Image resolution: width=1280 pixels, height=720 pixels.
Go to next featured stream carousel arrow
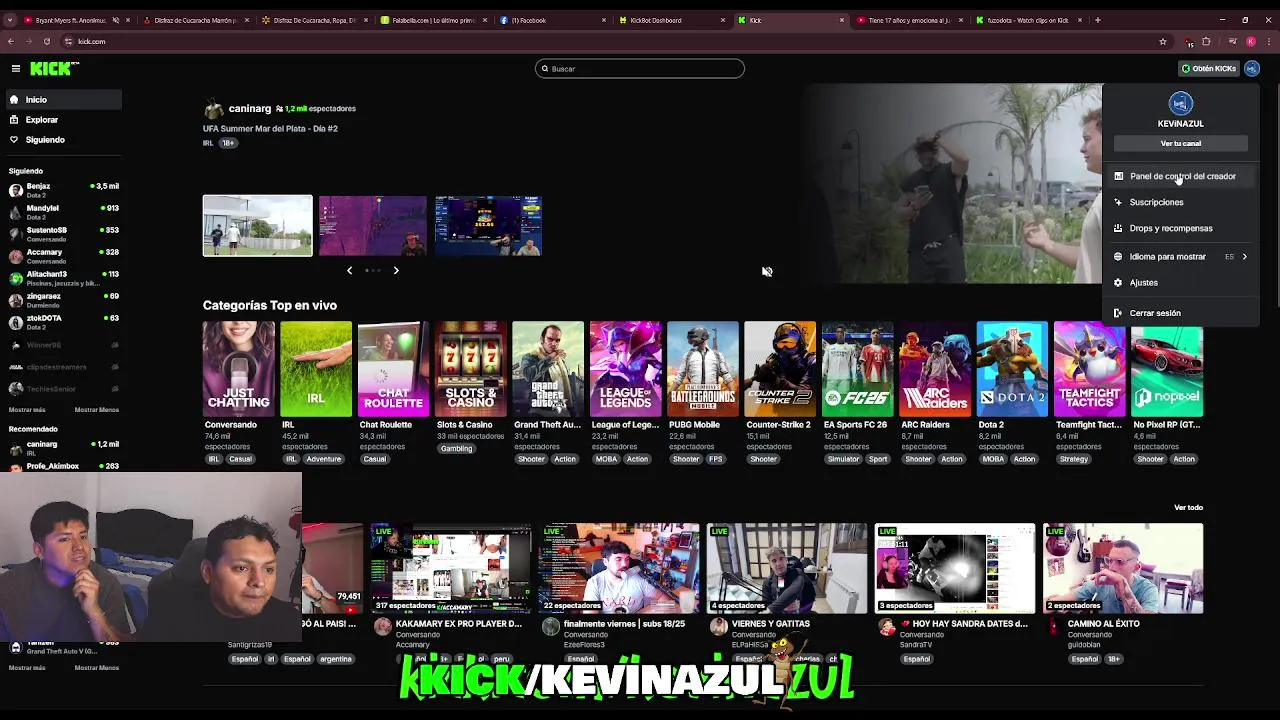pos(396,270)
